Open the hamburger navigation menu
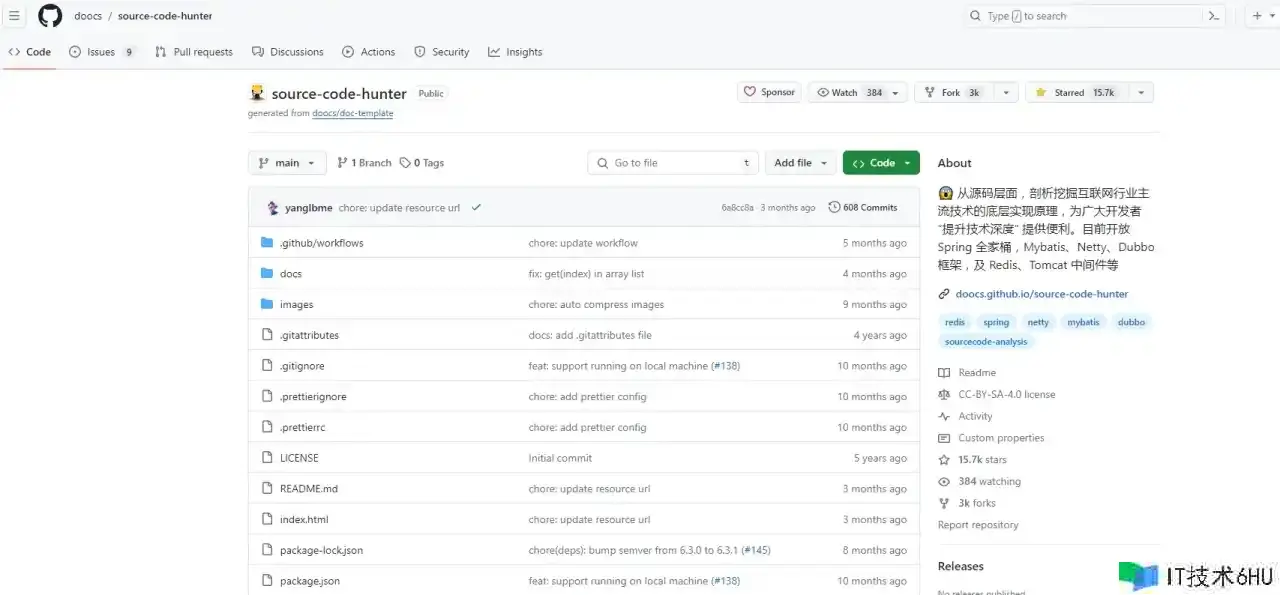The height and width of the screenshot is (595, 1280). pos(14,16)
